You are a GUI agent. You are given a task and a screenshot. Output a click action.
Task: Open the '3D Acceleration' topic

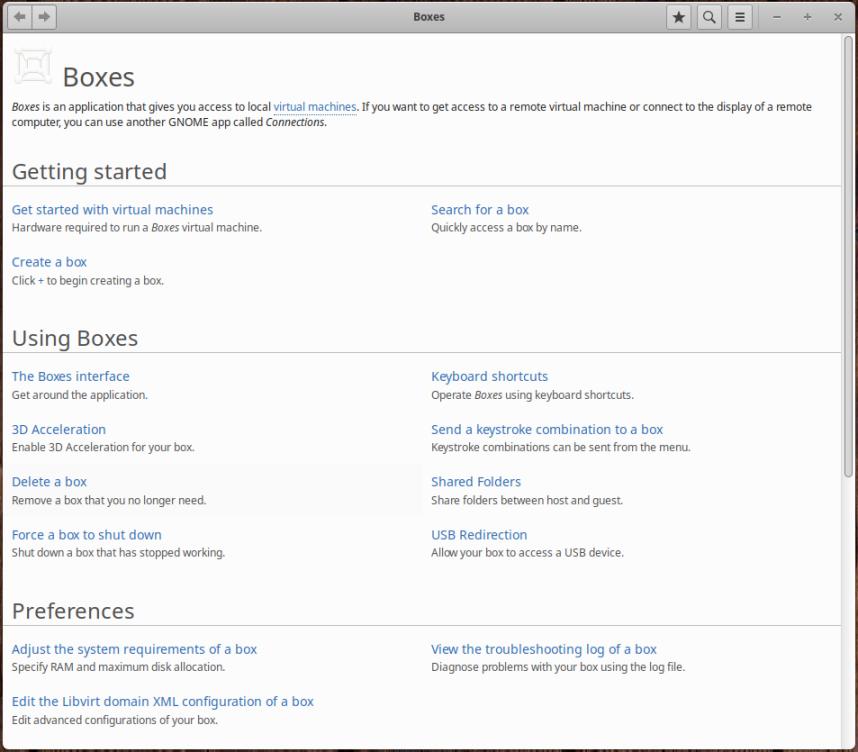point(59,430)
